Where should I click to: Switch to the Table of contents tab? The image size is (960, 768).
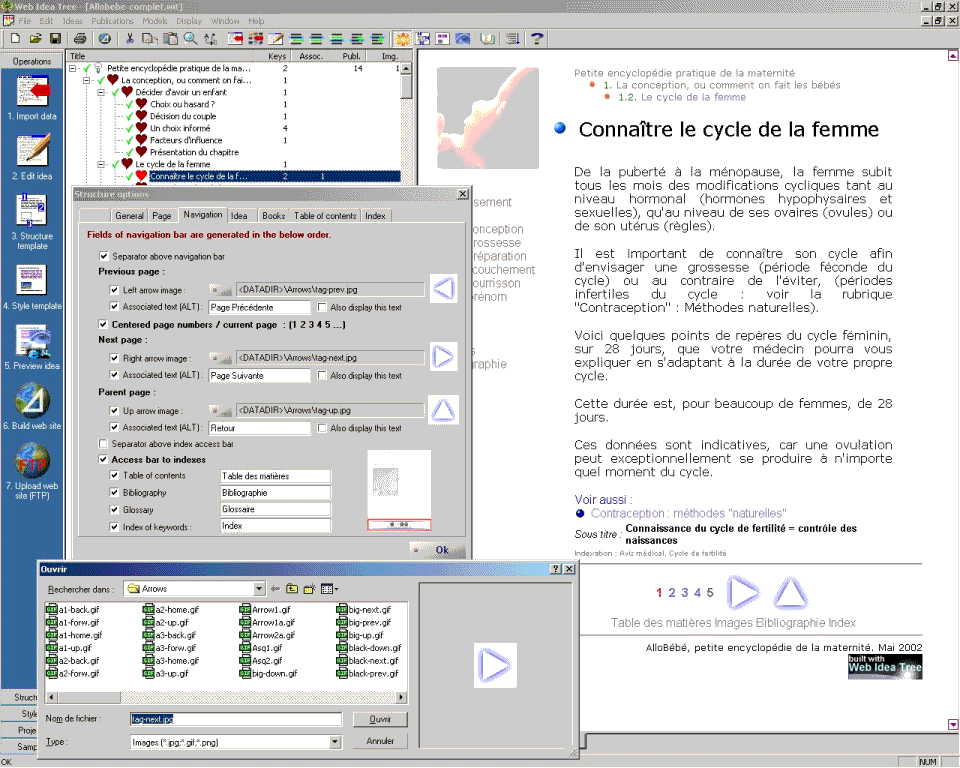tap(324, 215)
